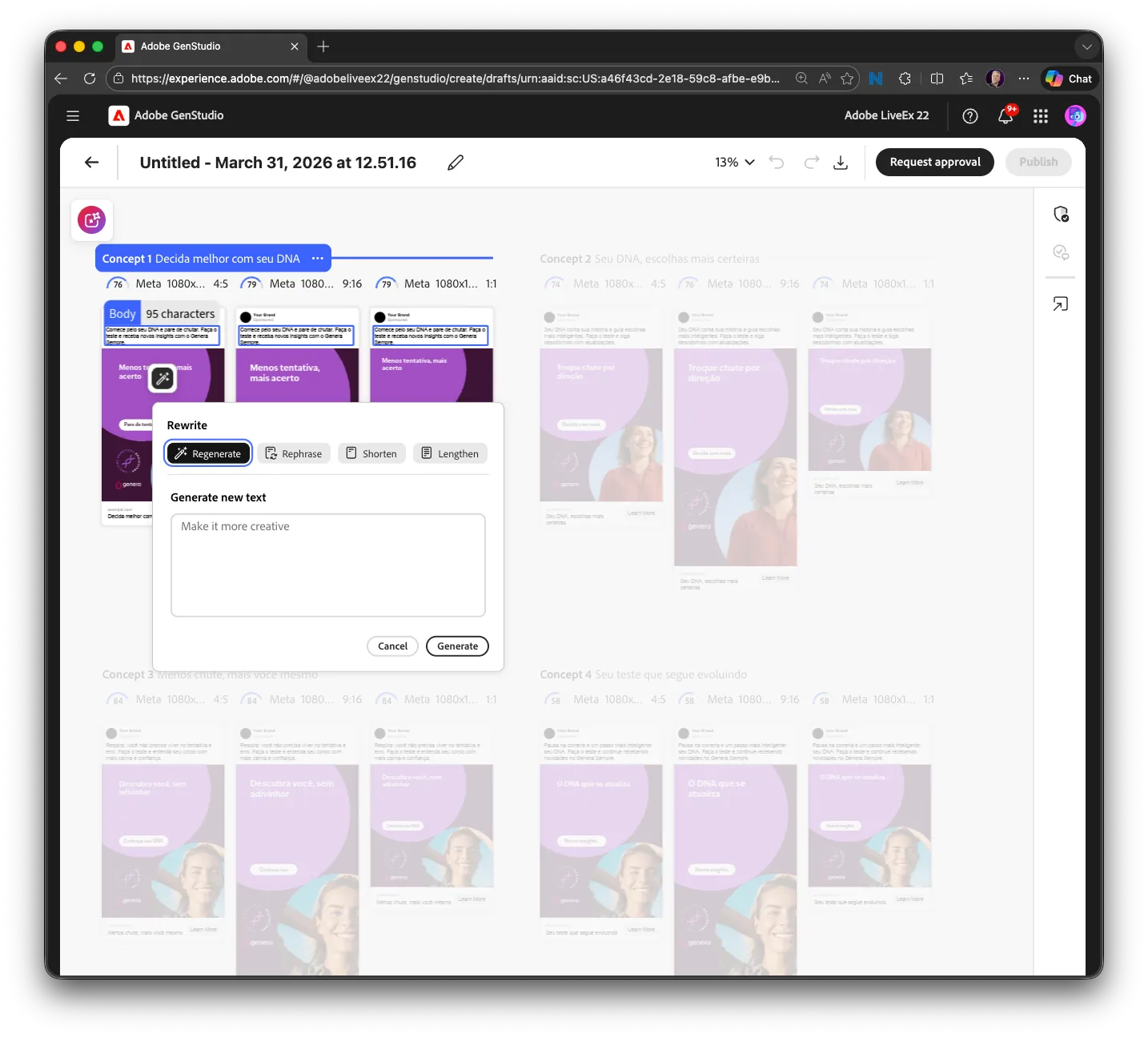This screenshot has height=1038, width=1148.
Task: Open split screen view icon
Action: pyautogui.click(x=937, y=78)
